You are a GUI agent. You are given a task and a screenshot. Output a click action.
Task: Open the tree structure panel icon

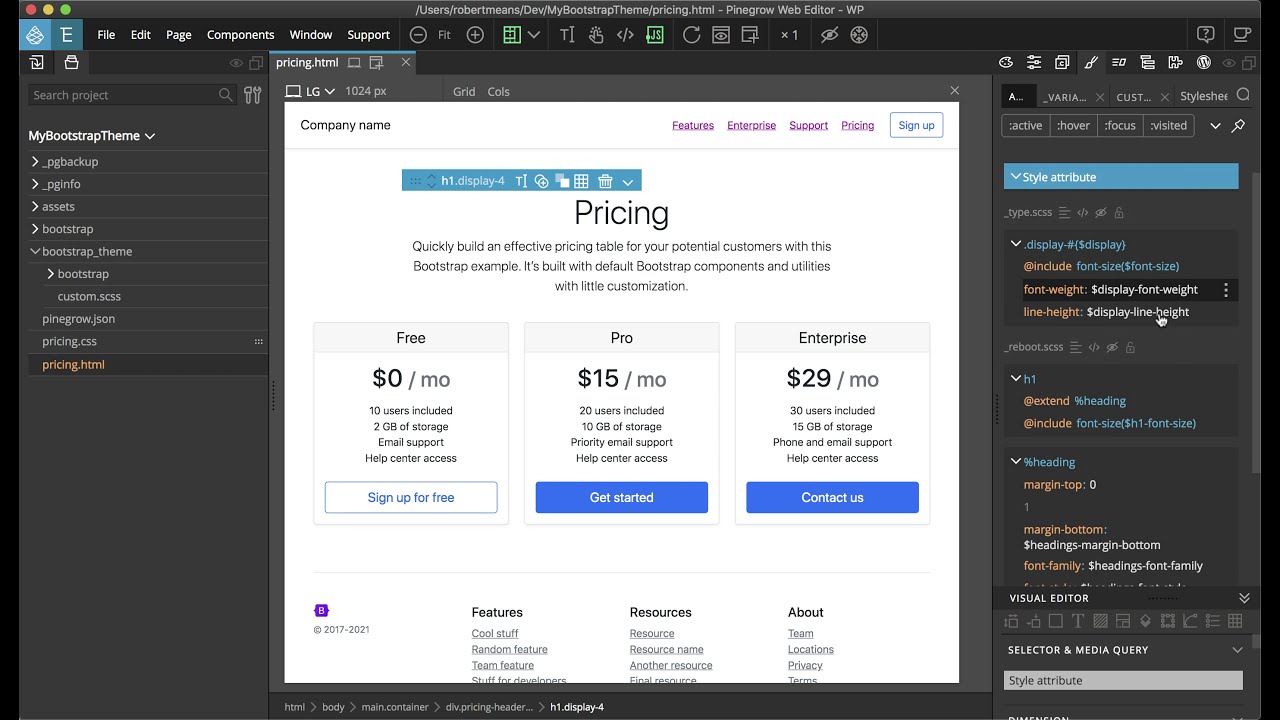pos(1147,62)
